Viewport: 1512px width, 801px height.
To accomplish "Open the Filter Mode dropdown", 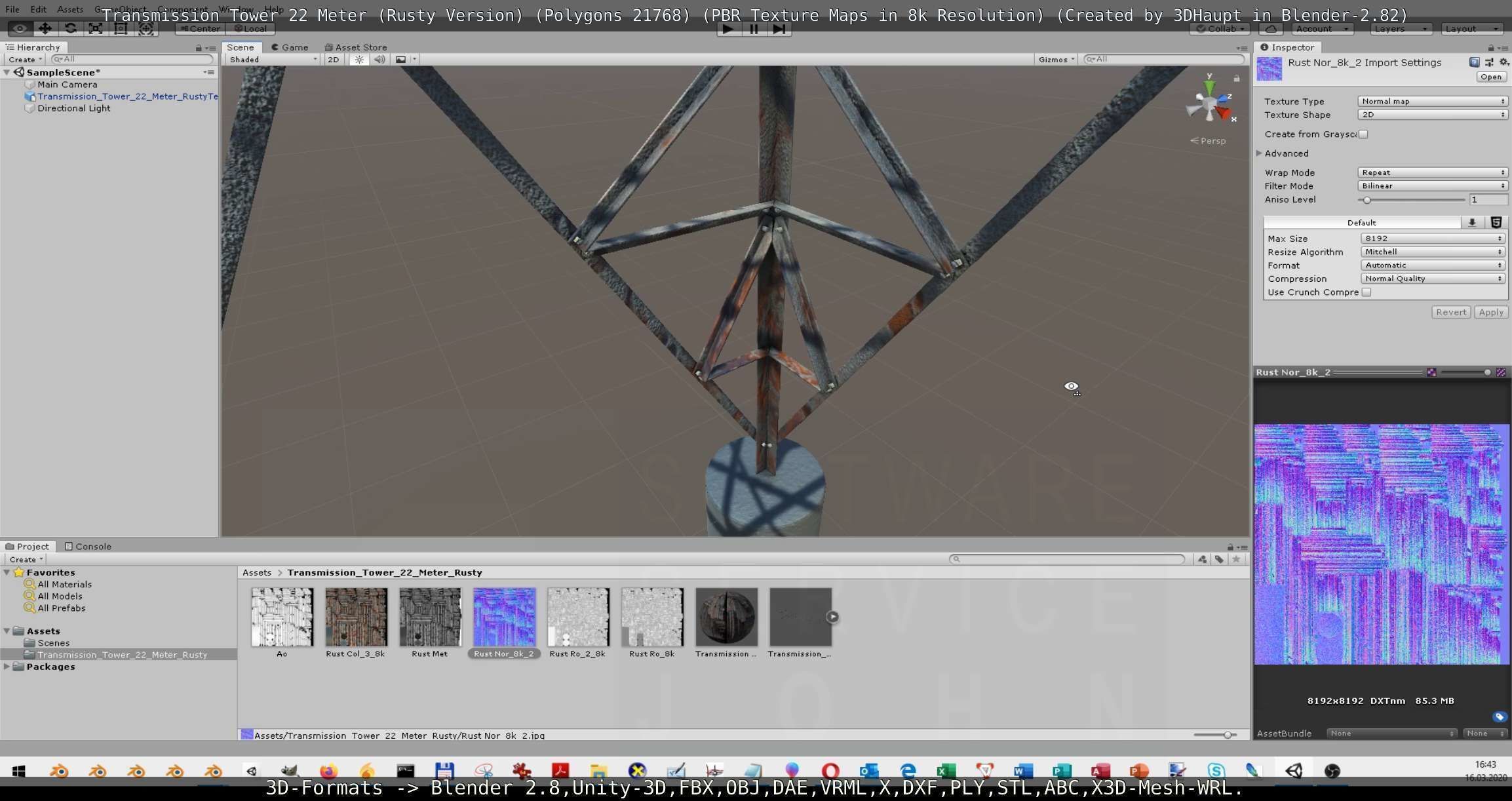I will (x=1433, y=186).
